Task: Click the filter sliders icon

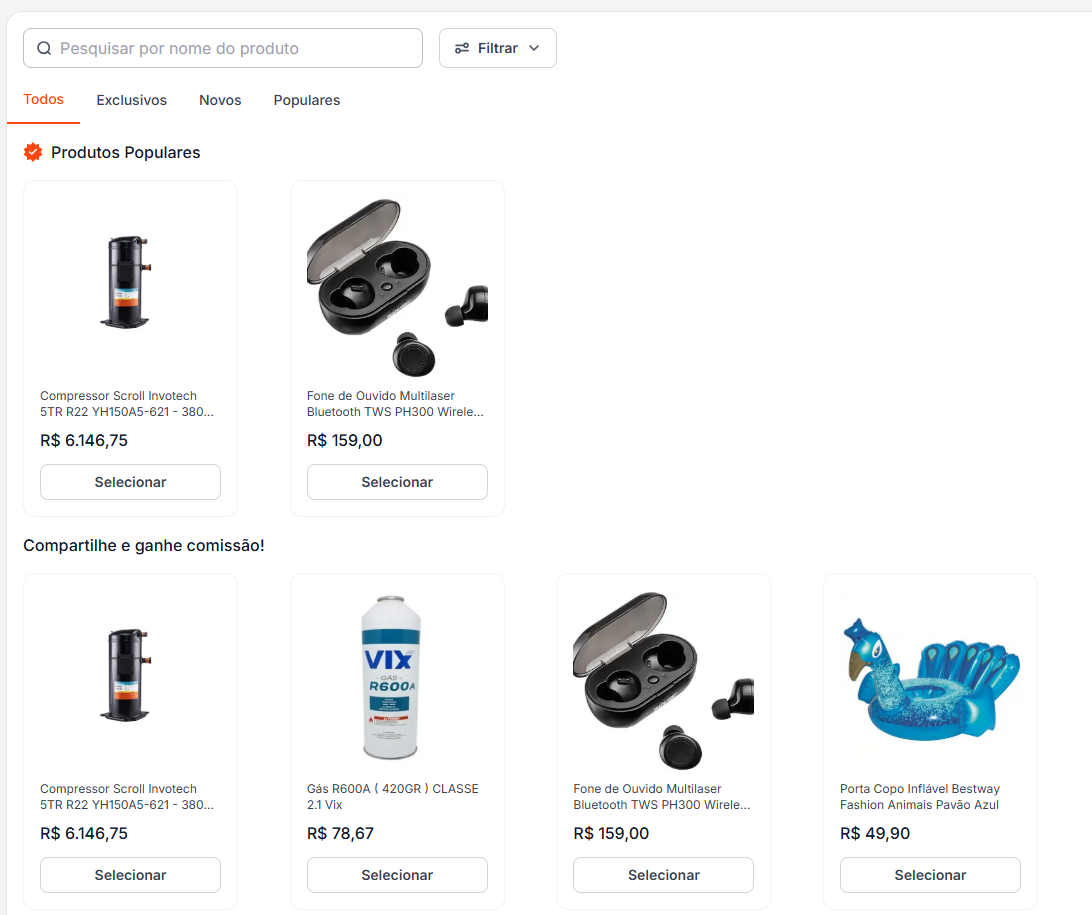Action: 462,48
